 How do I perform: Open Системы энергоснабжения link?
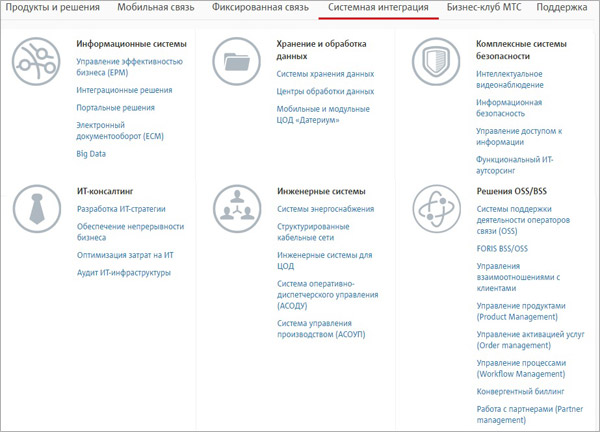click(326, 209)
